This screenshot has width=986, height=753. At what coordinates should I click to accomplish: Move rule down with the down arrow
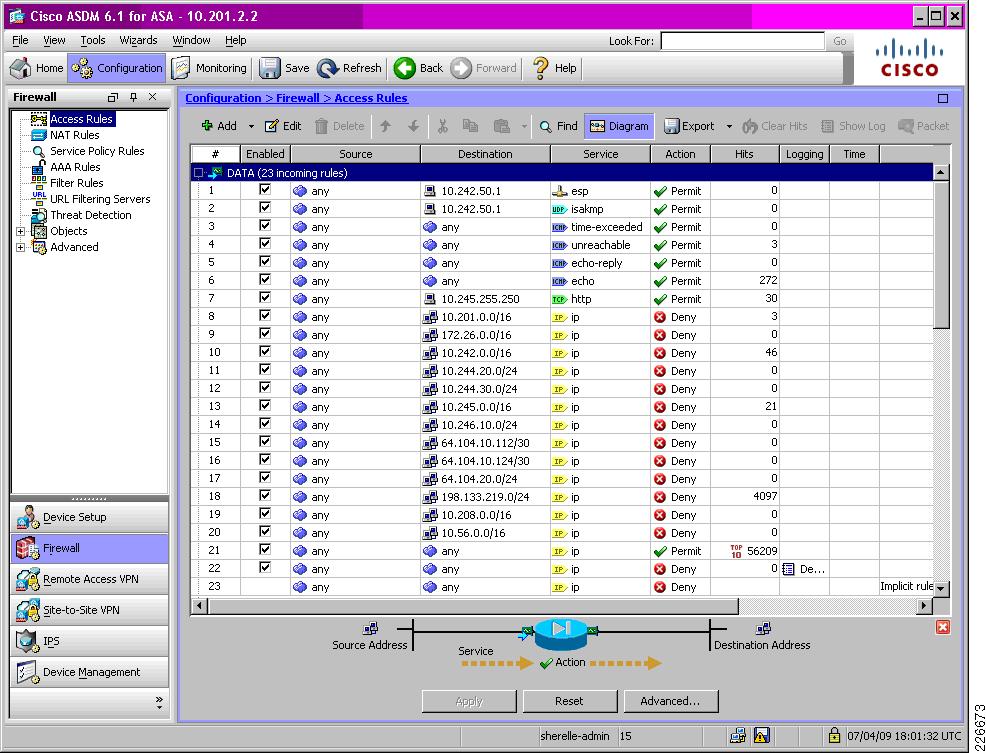[413, 126]
